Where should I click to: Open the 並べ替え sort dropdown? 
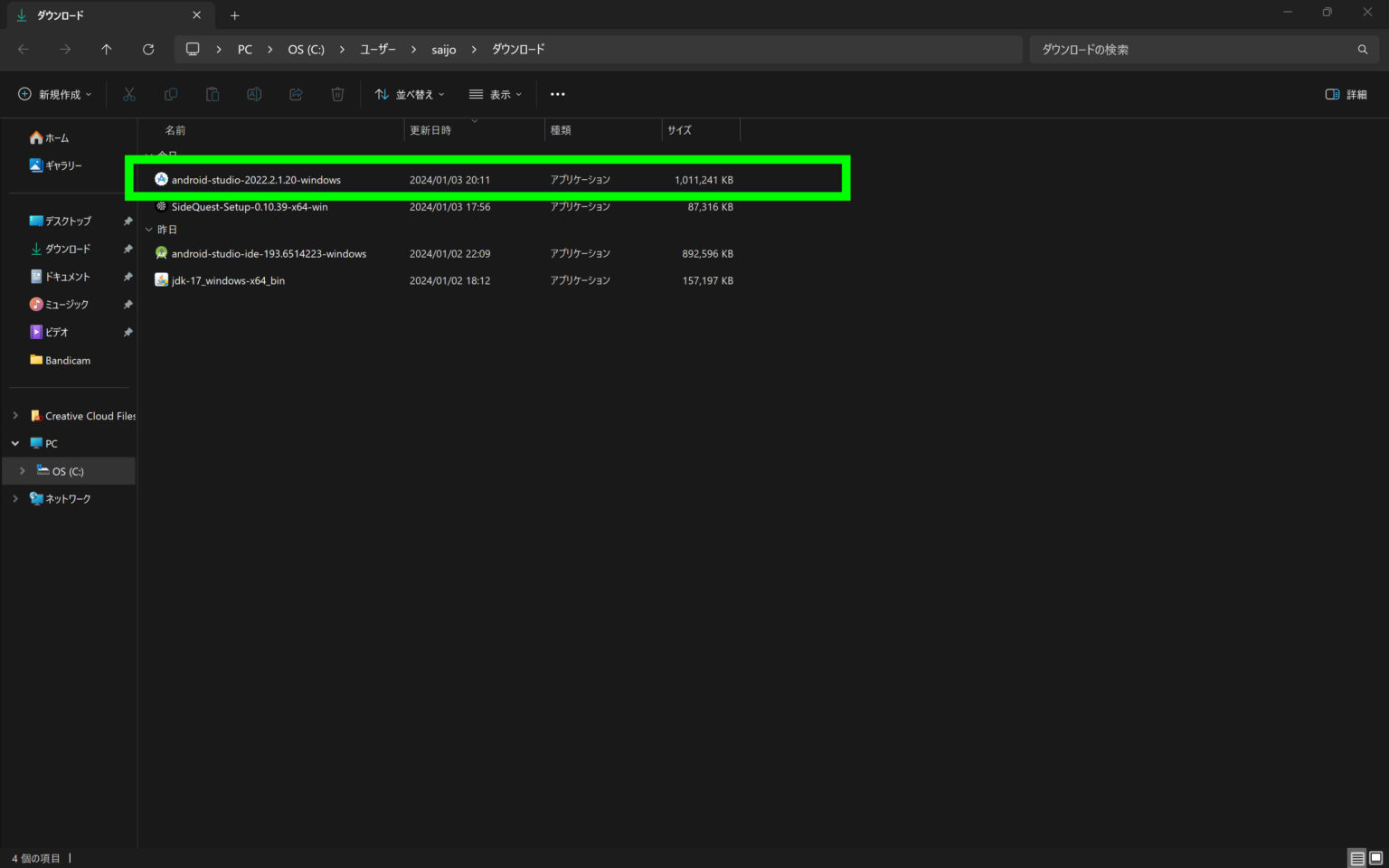click(410, 94)
